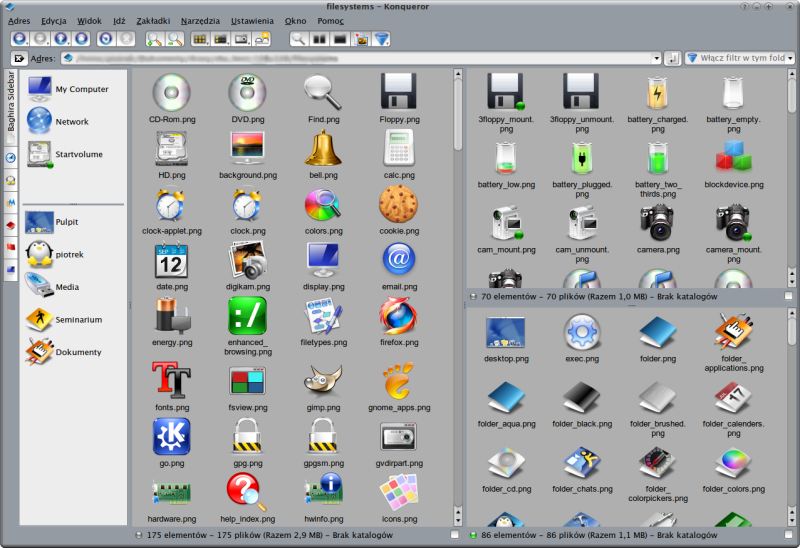800x548 pixels.
Task: Open the Pomoc menu
Action: pyautogui.click(x=330, y=21)
